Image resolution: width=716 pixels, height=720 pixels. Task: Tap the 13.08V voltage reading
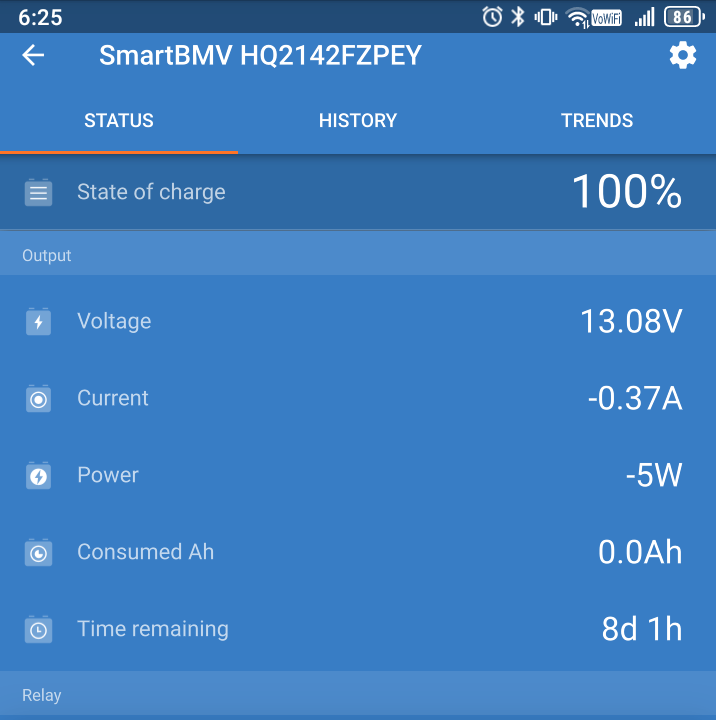[631, 322]
